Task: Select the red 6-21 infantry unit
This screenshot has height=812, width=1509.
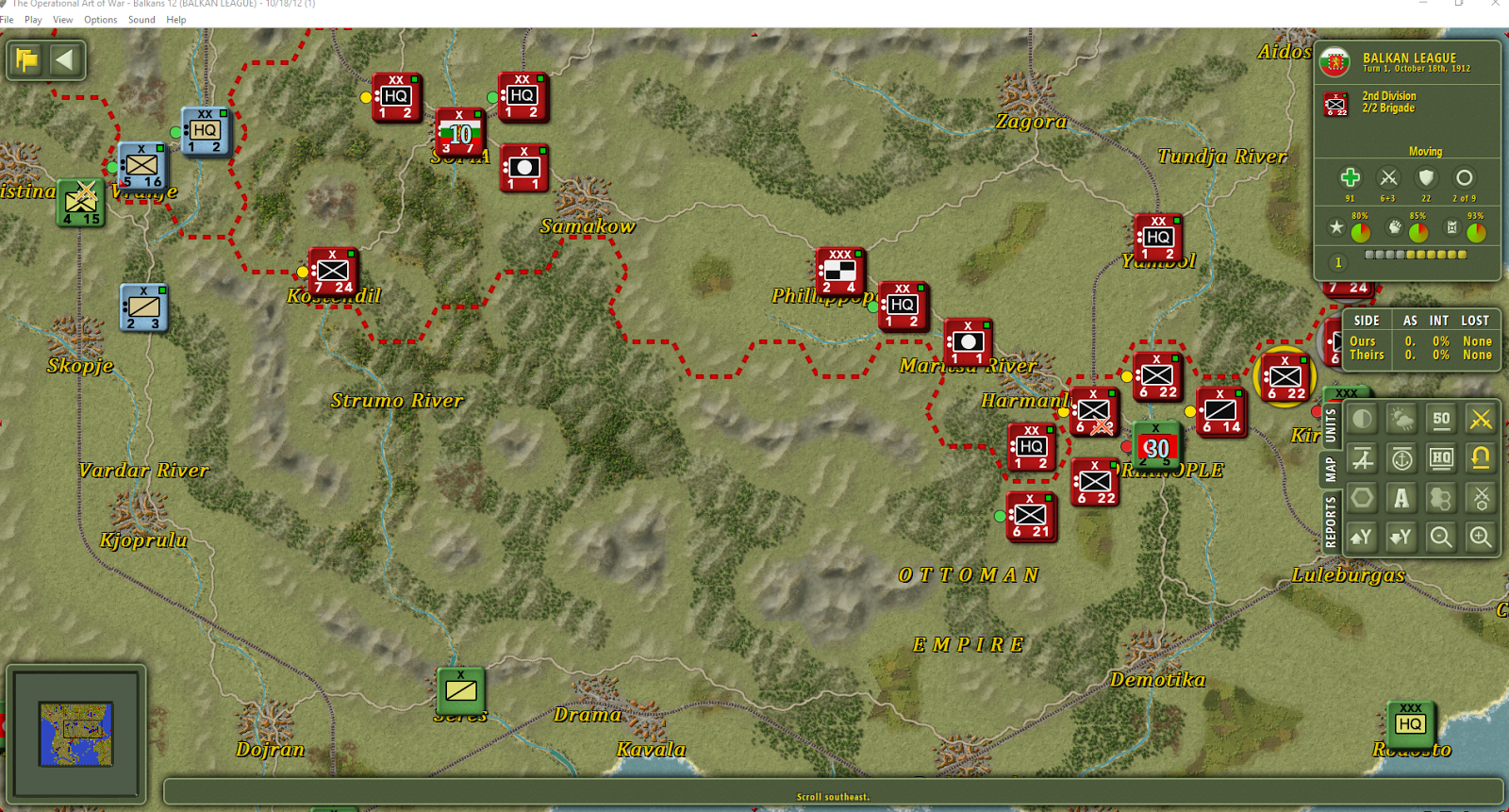Action: (x=1031, y=516)
